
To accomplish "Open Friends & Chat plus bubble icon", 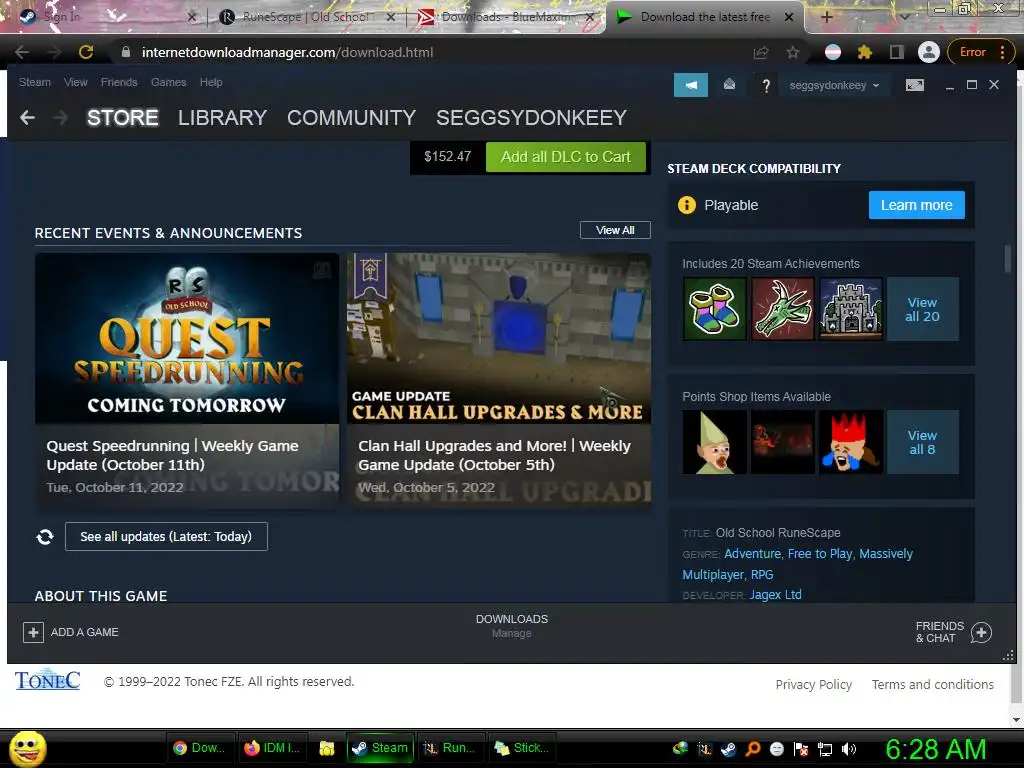I will [981, 632].
